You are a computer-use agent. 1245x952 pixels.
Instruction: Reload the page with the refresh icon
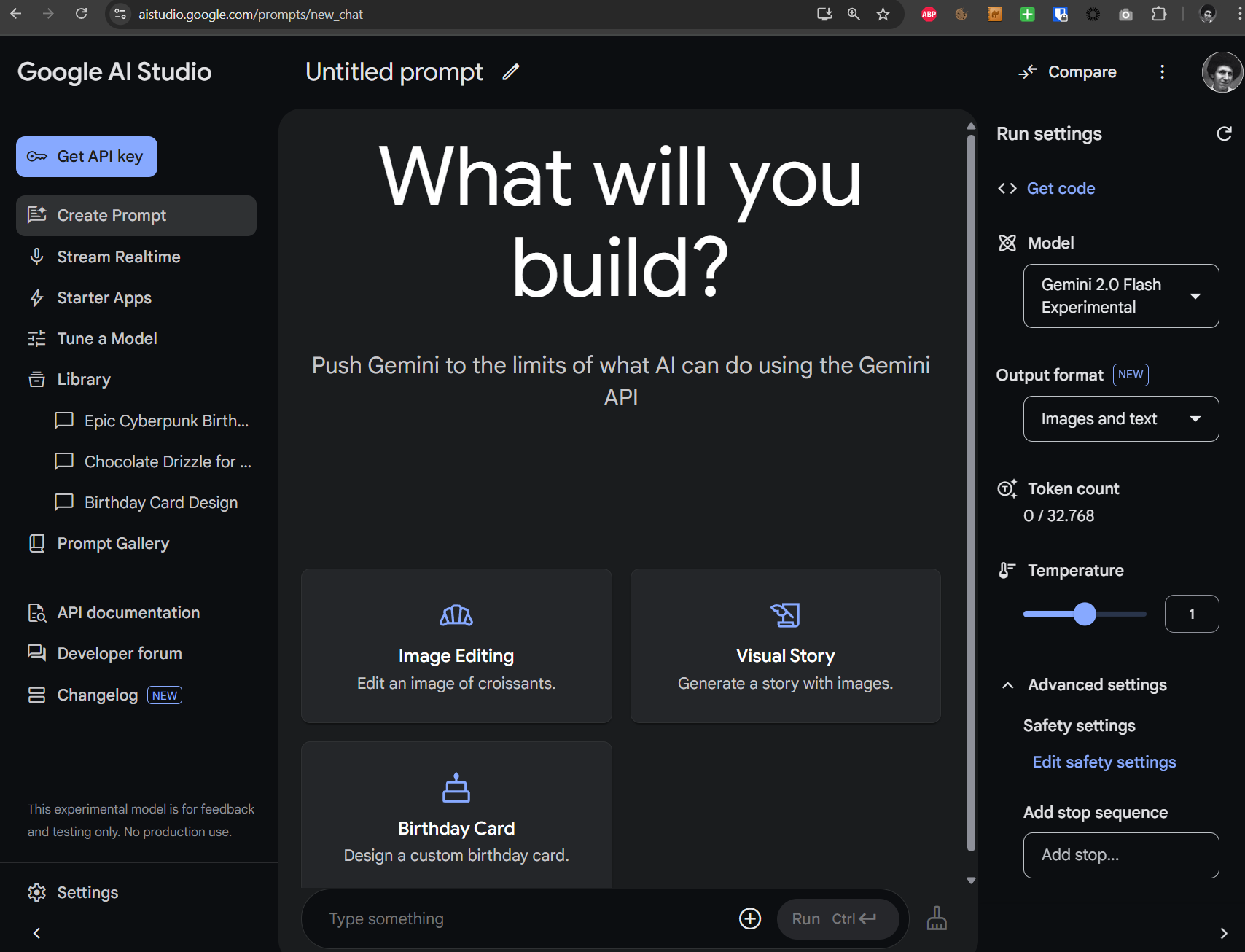pyautogui.click(x=81, y=14)
